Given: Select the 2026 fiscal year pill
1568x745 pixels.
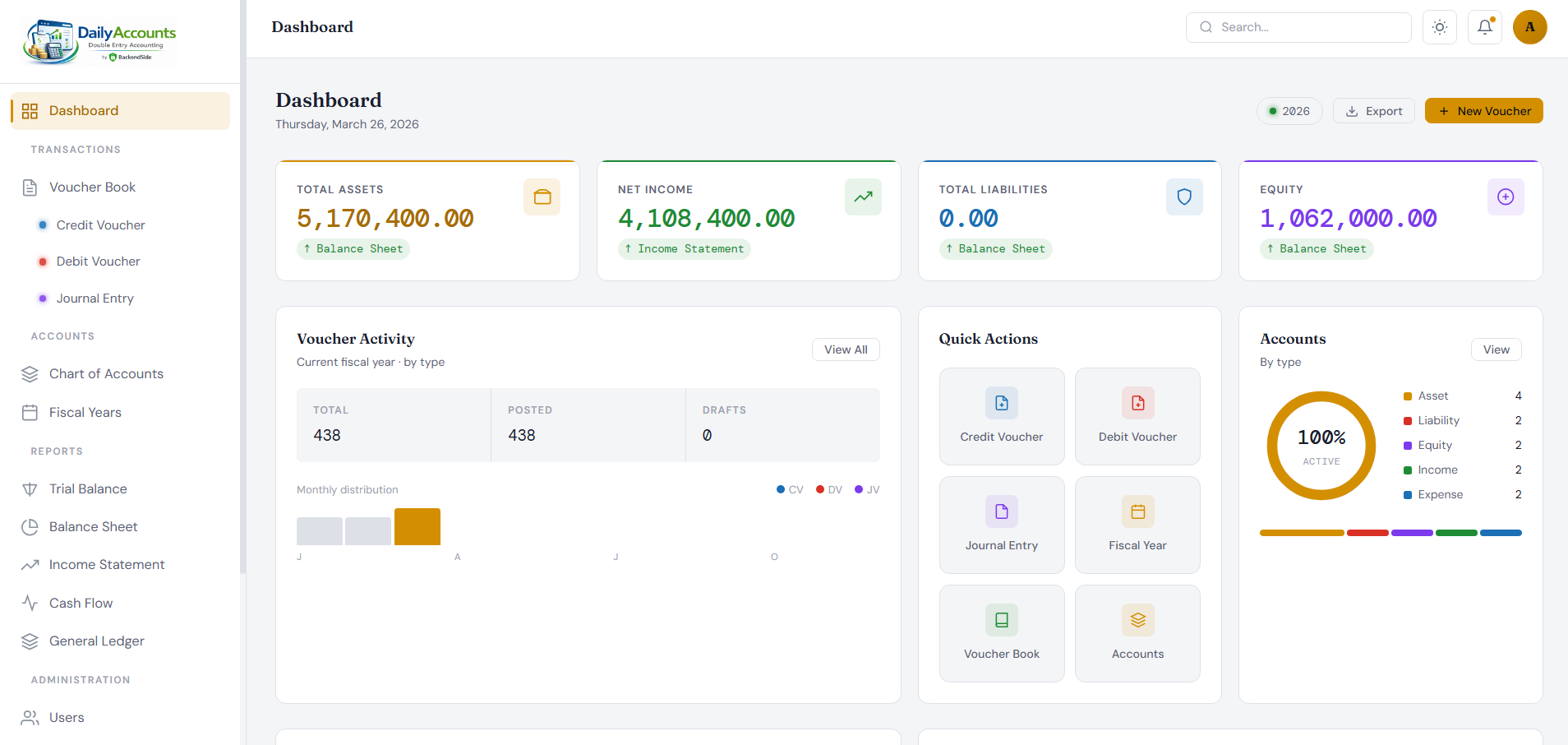Looking at the screenshot, I should (1289, 111).
